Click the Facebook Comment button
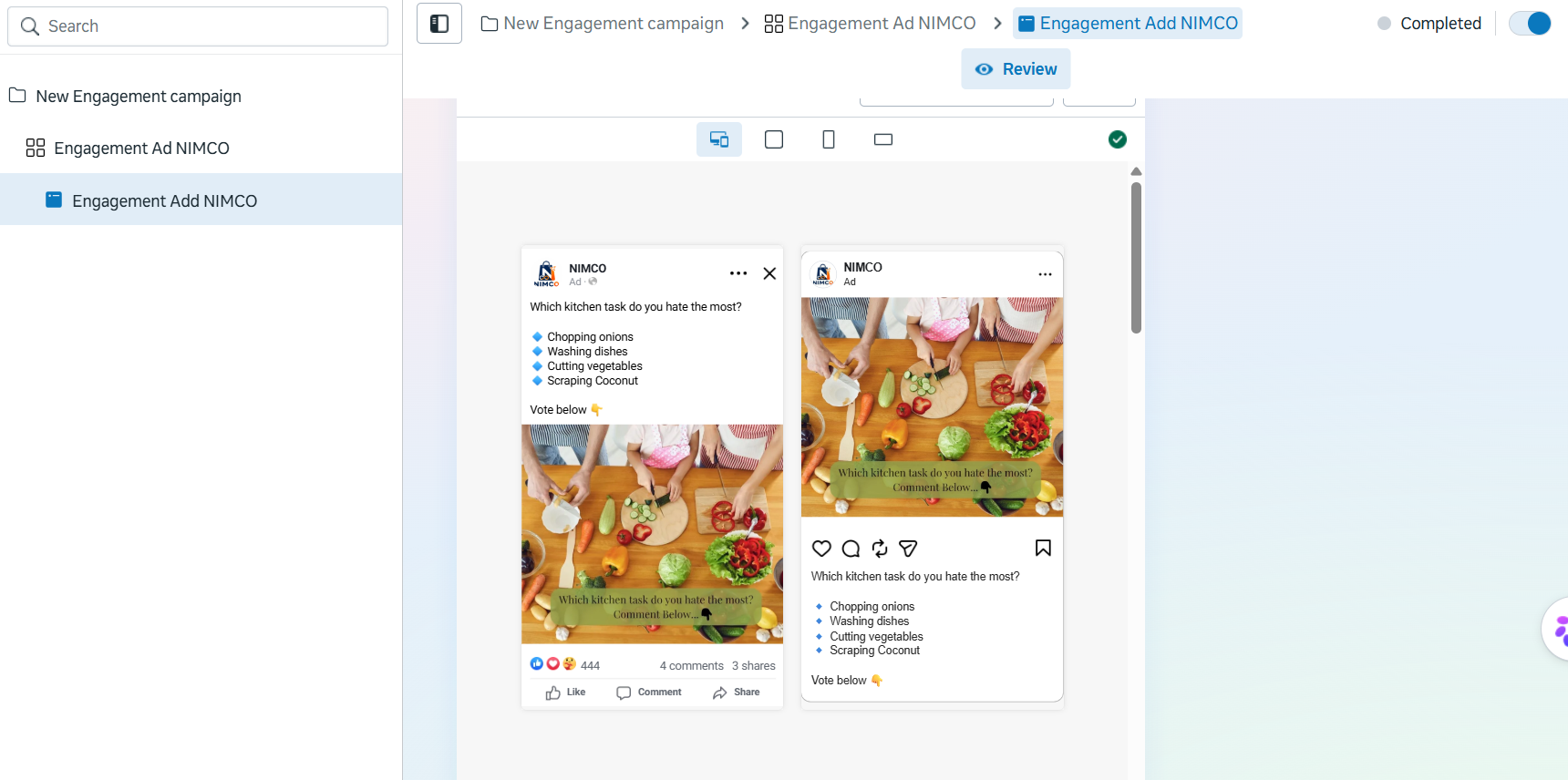Image resolution: width=1568 pixels, height=780 pixels. point(649,693)
